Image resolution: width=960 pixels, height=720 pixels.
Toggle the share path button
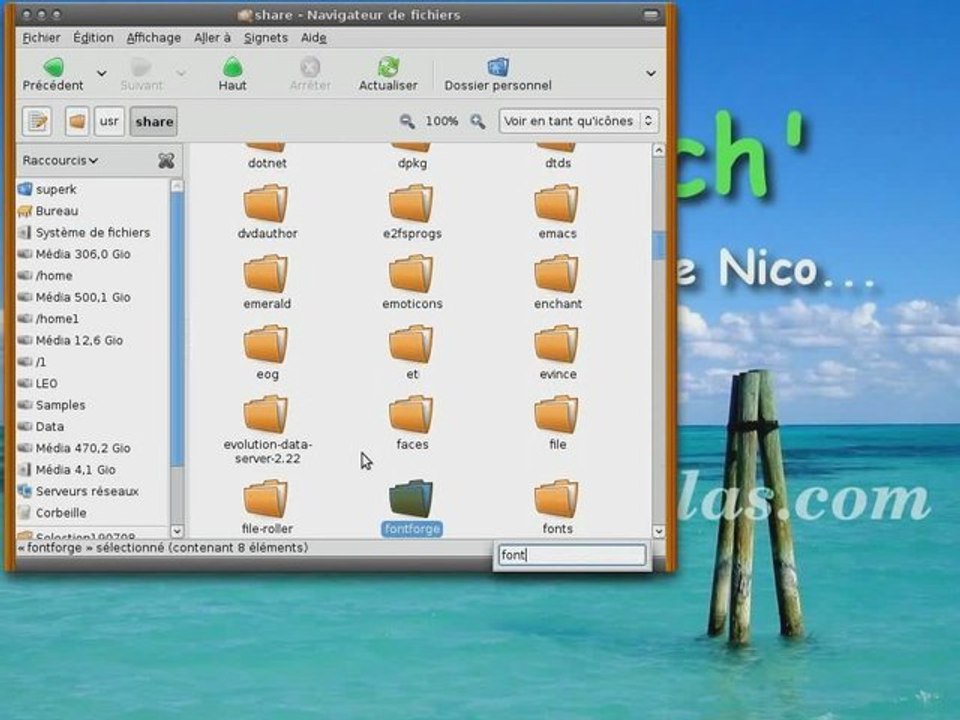point(154,121)
